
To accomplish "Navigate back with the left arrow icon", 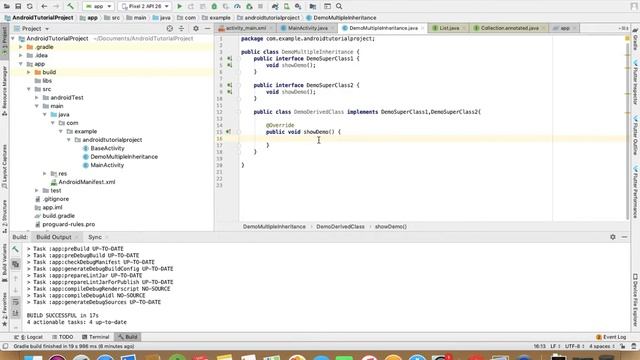I will tap(44, 7).
